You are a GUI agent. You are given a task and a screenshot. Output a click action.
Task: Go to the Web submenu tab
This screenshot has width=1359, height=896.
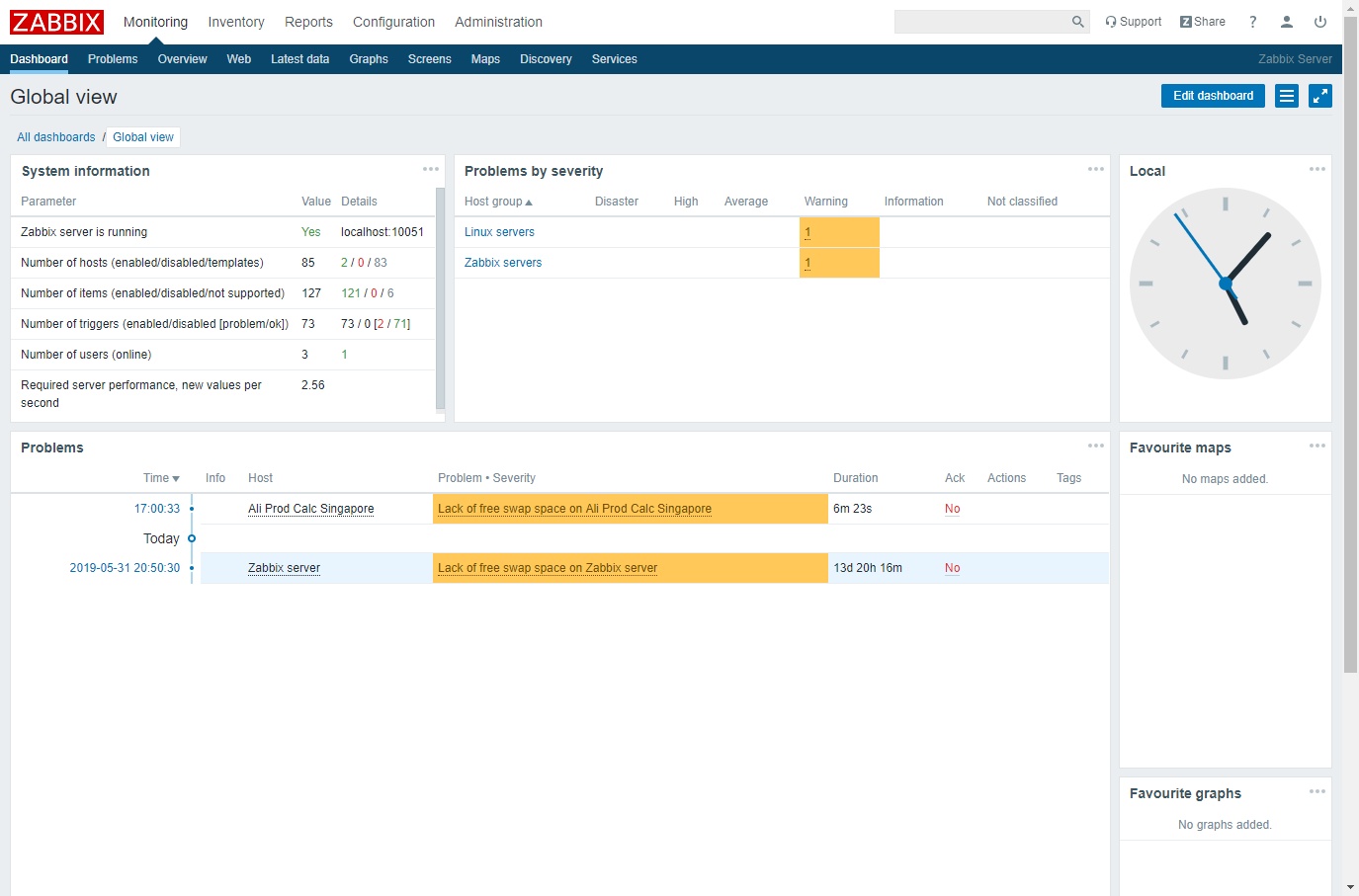(239, 59)
